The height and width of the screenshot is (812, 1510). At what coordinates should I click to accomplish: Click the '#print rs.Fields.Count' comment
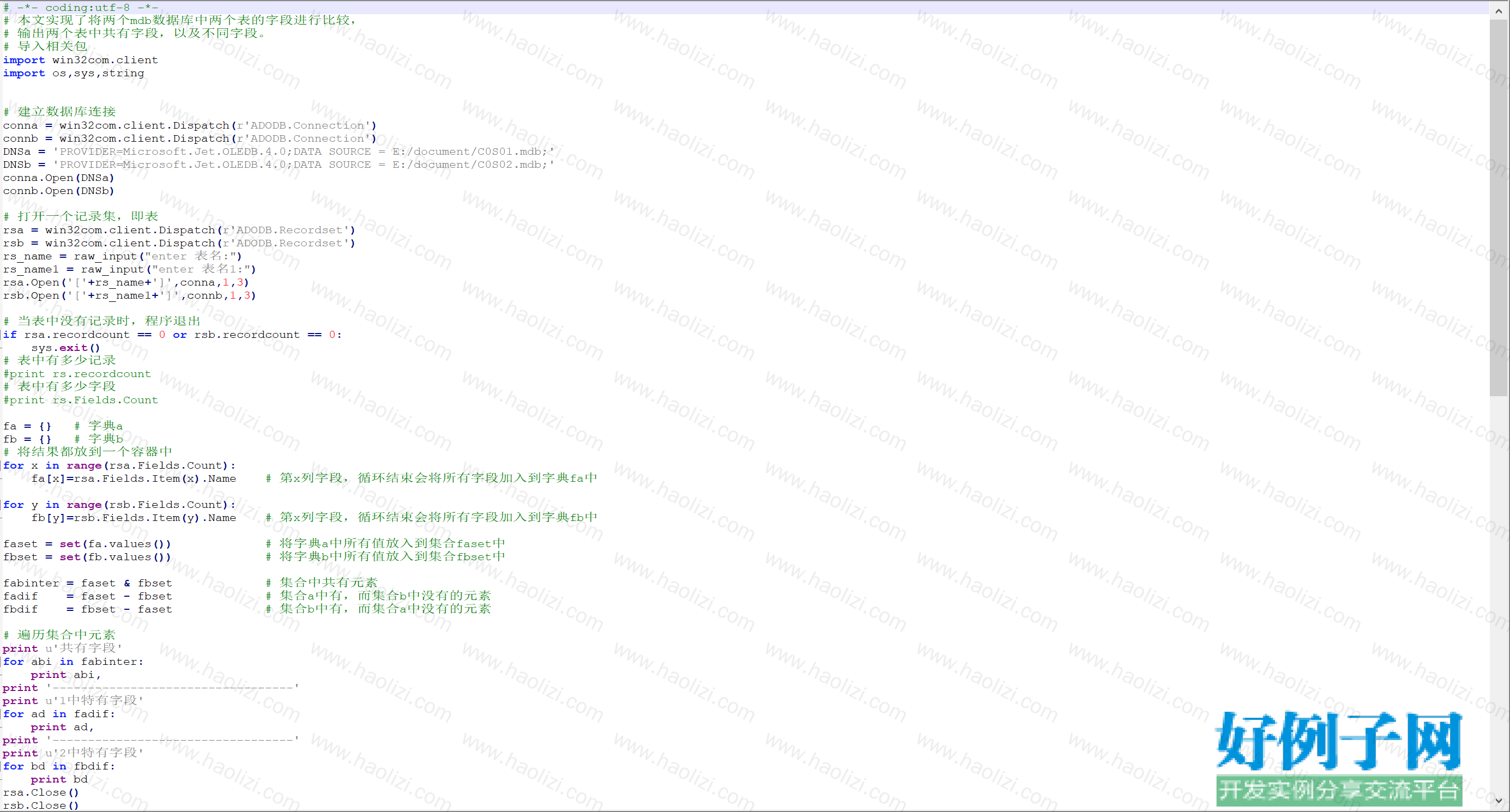pyautogui.click(x=80, y=400)
